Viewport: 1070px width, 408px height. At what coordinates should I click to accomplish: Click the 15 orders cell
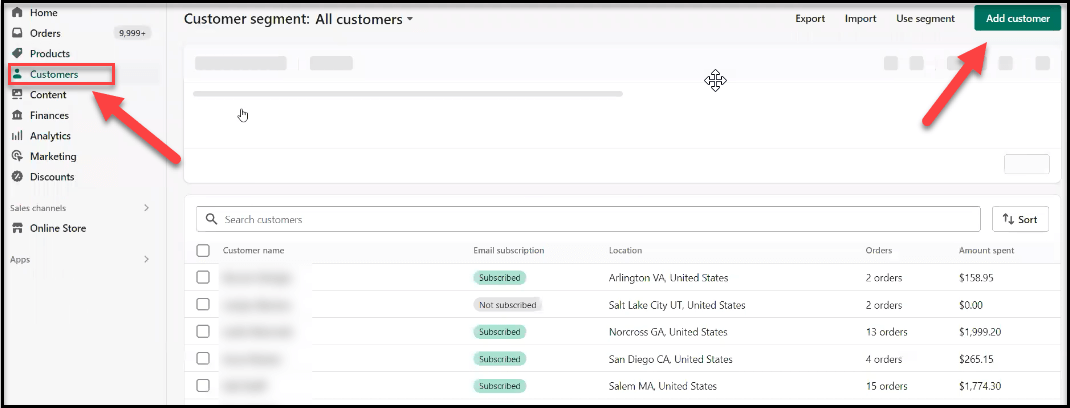coord(886,386)
